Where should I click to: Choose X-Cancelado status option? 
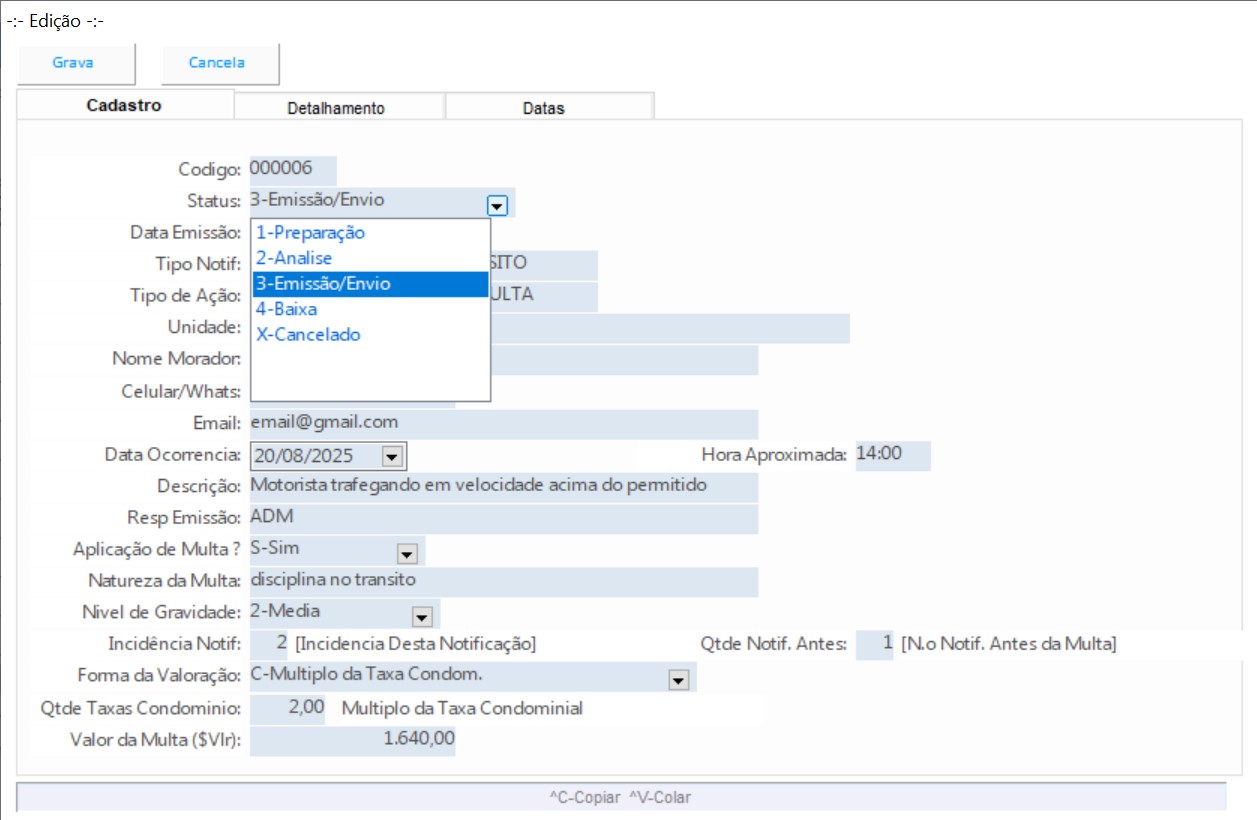click(308, 335)
